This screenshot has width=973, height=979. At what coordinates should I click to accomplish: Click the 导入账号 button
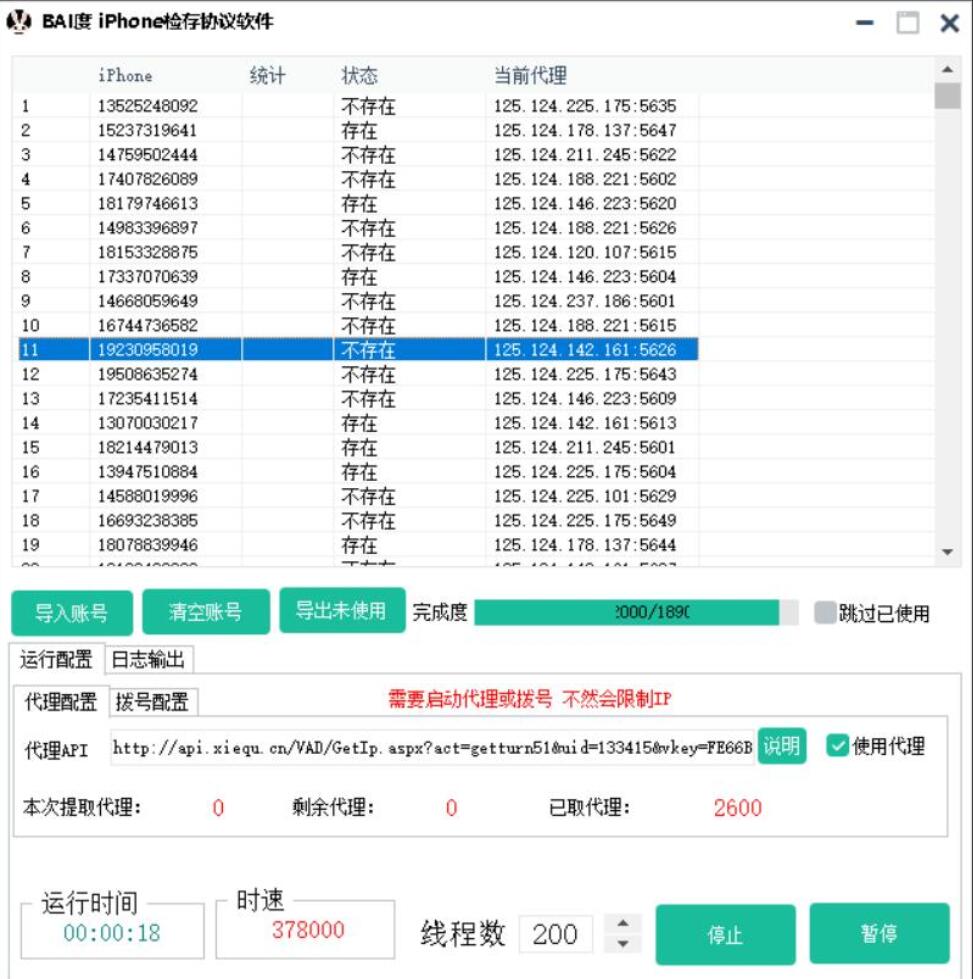coord(72,612)
